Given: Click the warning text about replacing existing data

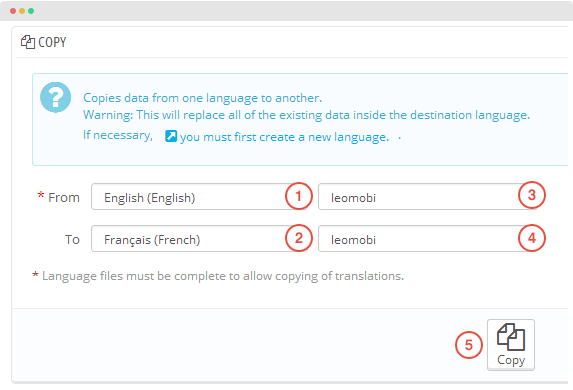Looking at the screenshot, I should pyautogui.click(x=307, y=115).
